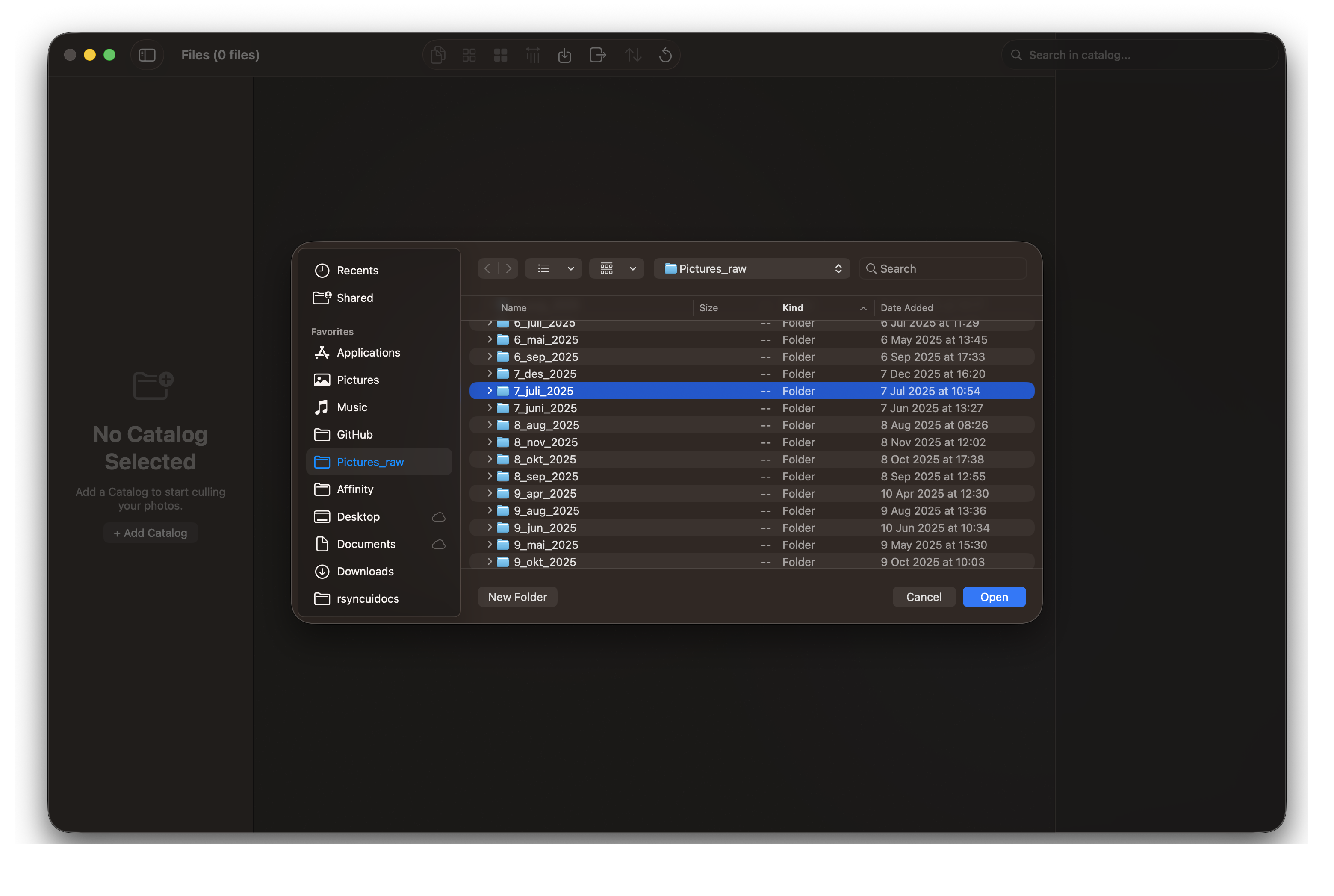Image resolution: width=1334 pixels, height=896 pixels.
Task: Click the export icon in the toolbar
Action: [x=597, y=54]
